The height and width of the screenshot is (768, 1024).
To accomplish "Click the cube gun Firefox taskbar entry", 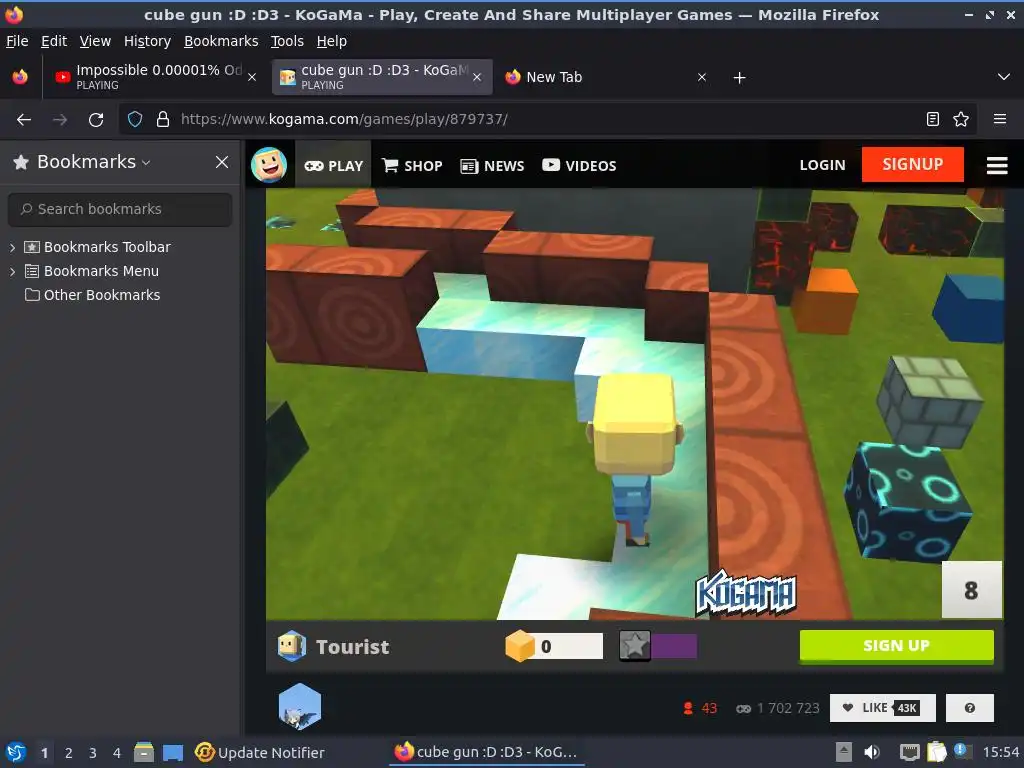I will click(486, 752).
